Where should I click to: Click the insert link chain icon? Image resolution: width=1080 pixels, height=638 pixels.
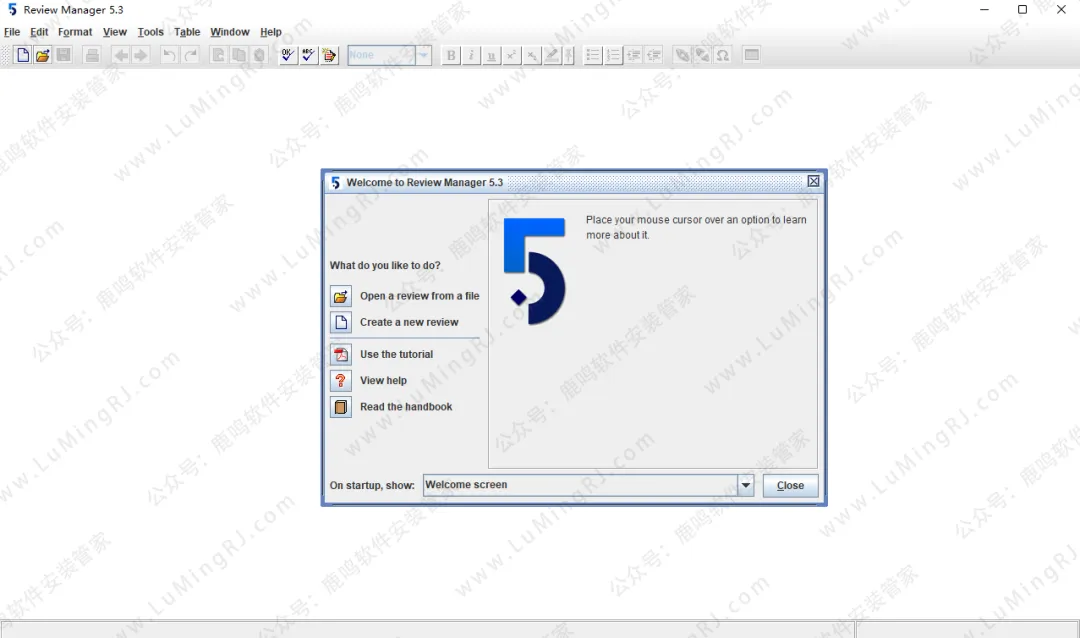click(x=682, y=55)
